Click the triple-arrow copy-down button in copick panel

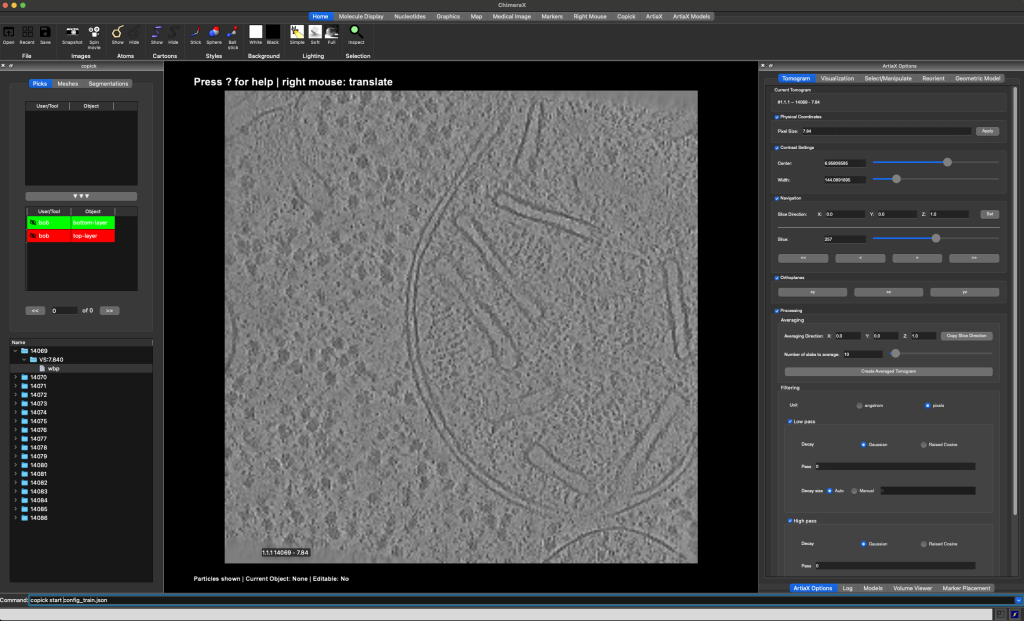[x=81, y=196]
